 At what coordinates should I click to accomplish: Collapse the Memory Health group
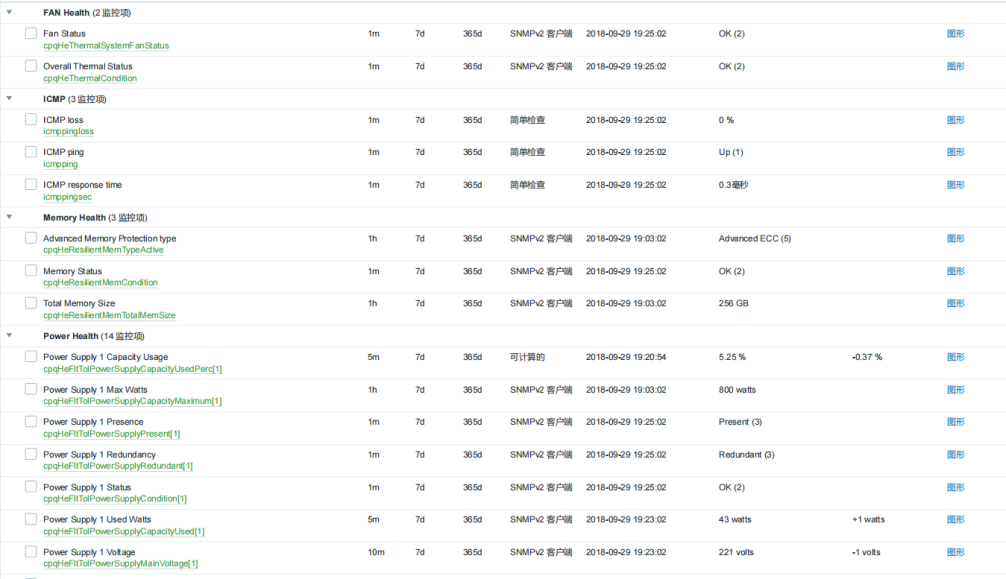click(x=10, y=217)
